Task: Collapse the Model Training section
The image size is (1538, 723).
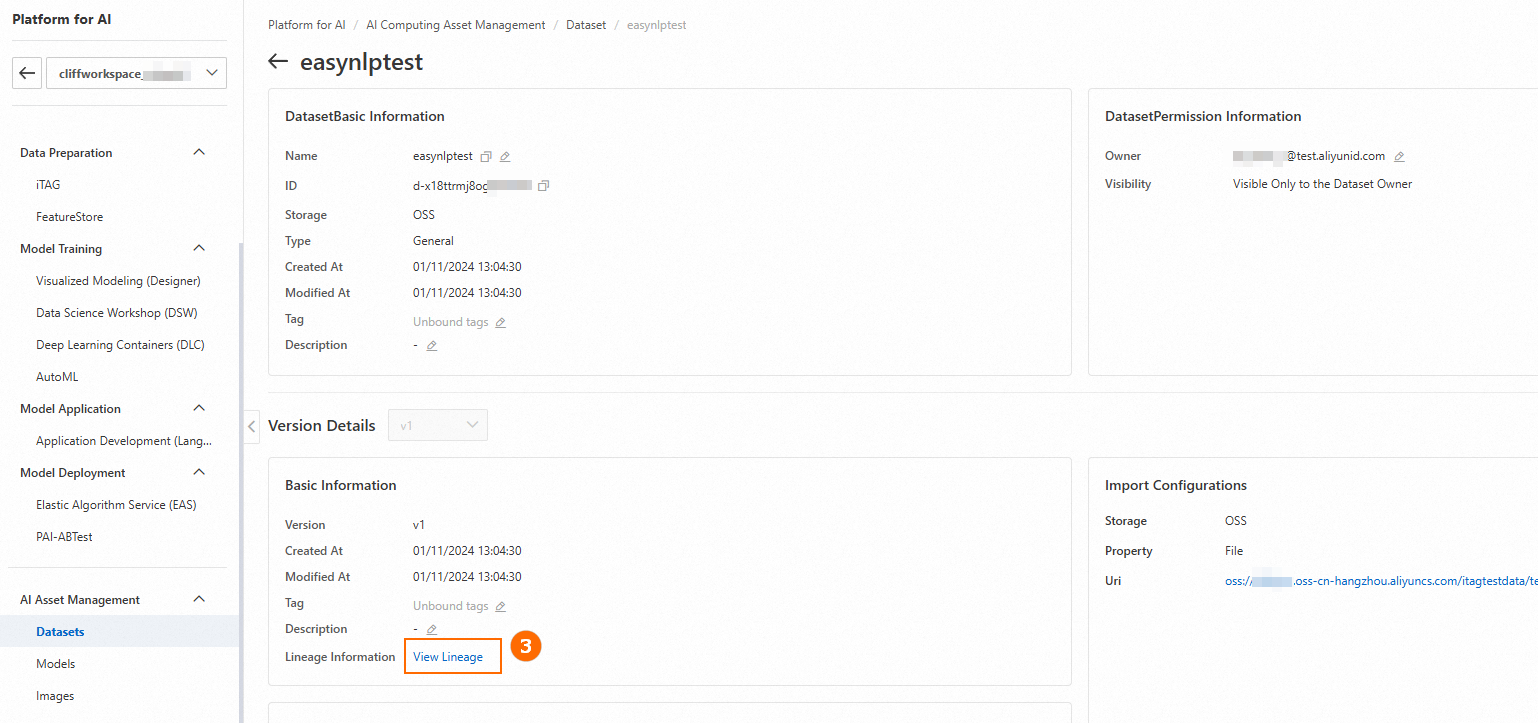Action: coord(199,249)
